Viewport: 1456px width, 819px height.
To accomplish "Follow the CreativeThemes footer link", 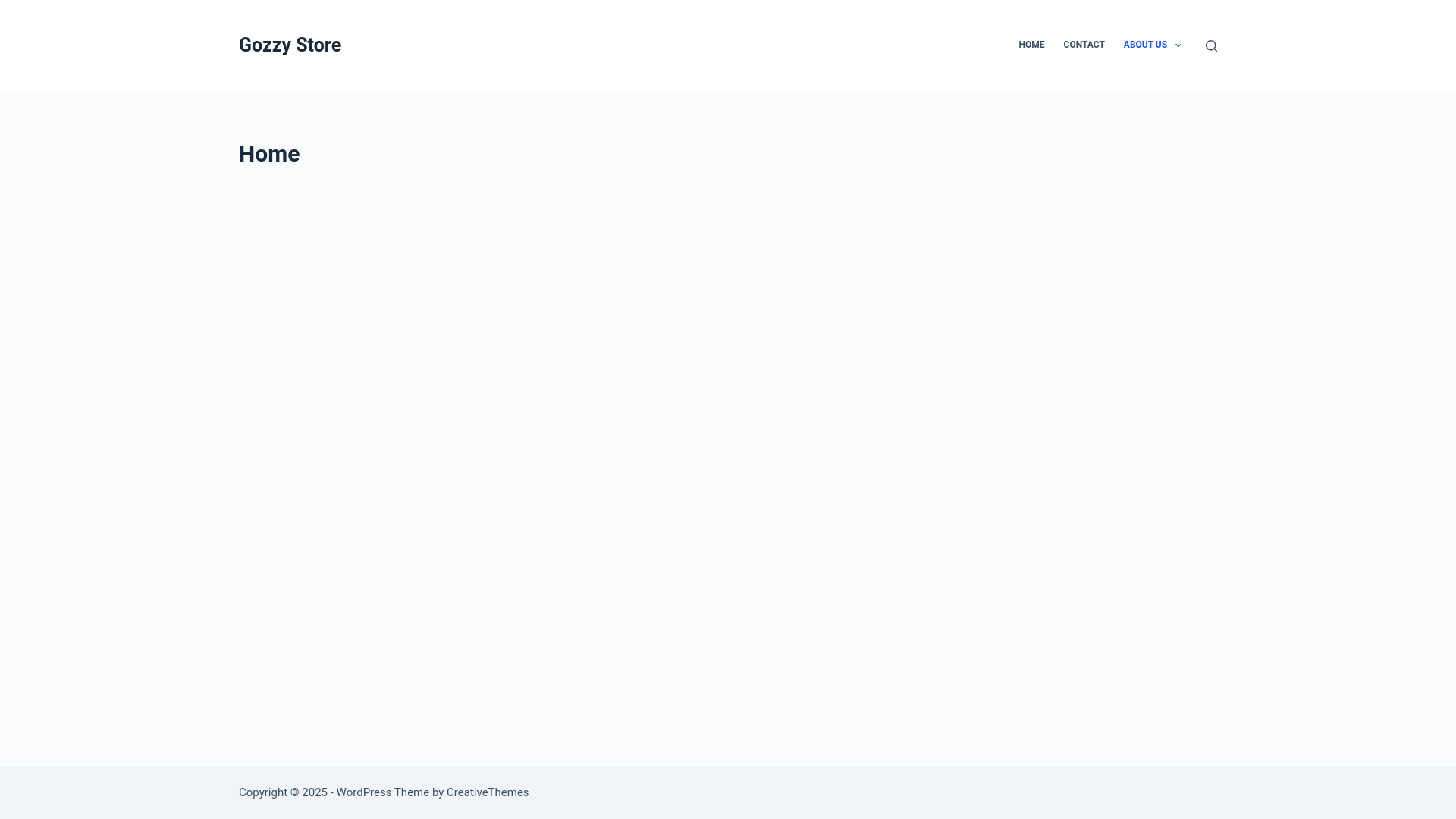I will pos(488,792).
